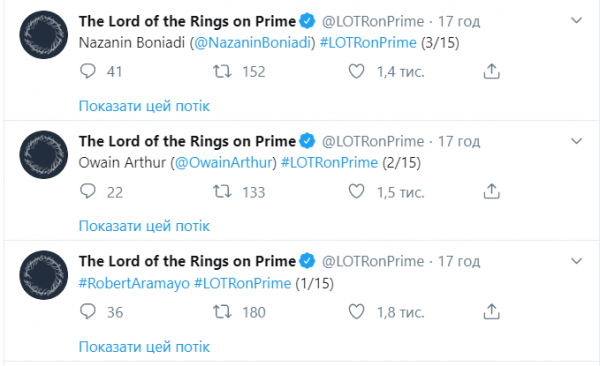Reply to the #RobertAramayo tweet
This screenshot has width=600, height=366.
88,312
